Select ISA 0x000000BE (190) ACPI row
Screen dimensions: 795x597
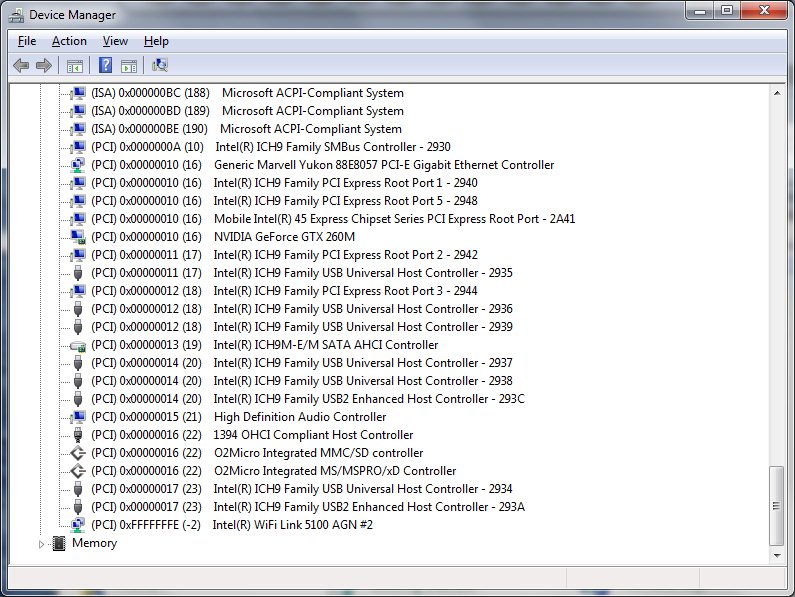point(246,129)
